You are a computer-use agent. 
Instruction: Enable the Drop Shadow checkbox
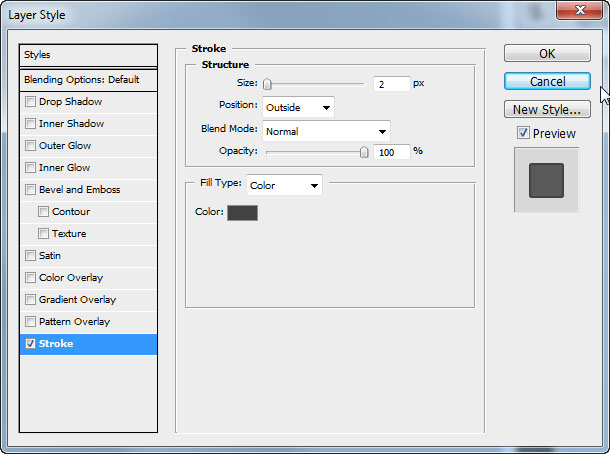[31, 102]
